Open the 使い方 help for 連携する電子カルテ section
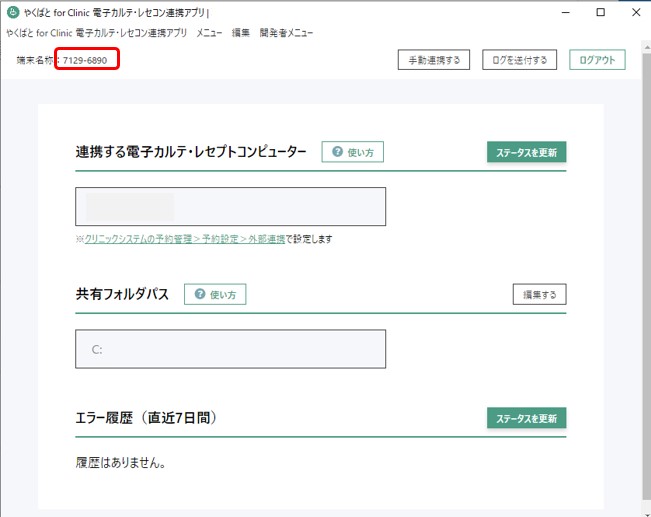Image resolution: width=651 pixels, height=517 pixels. point(352,152)
